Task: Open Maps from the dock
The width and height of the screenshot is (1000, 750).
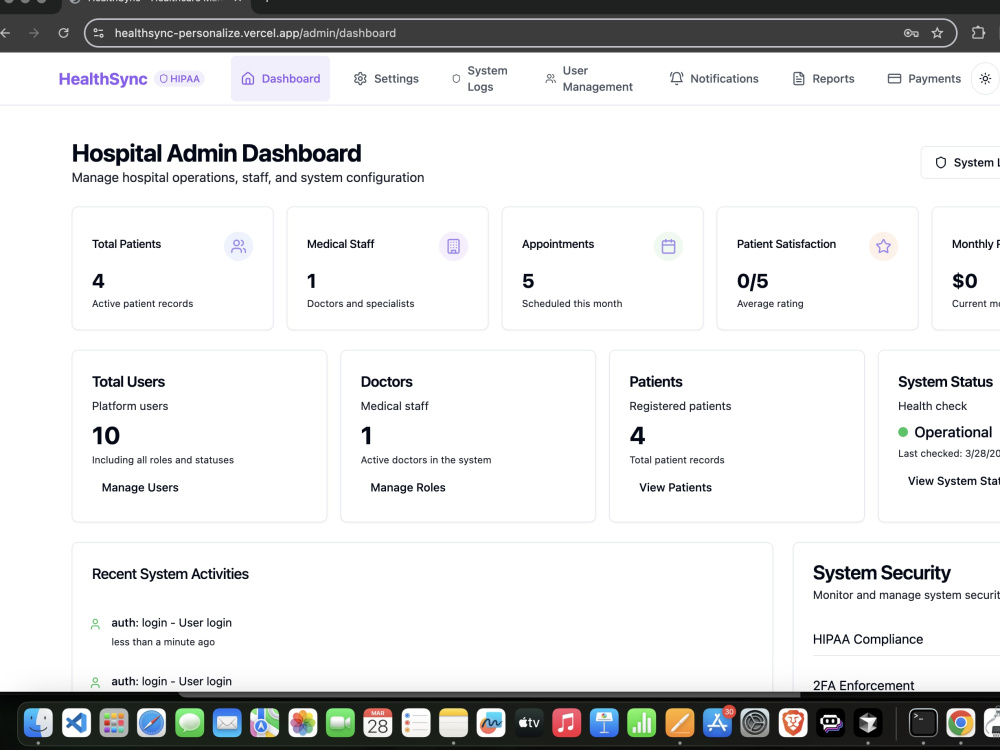Action: coord(265,723)
